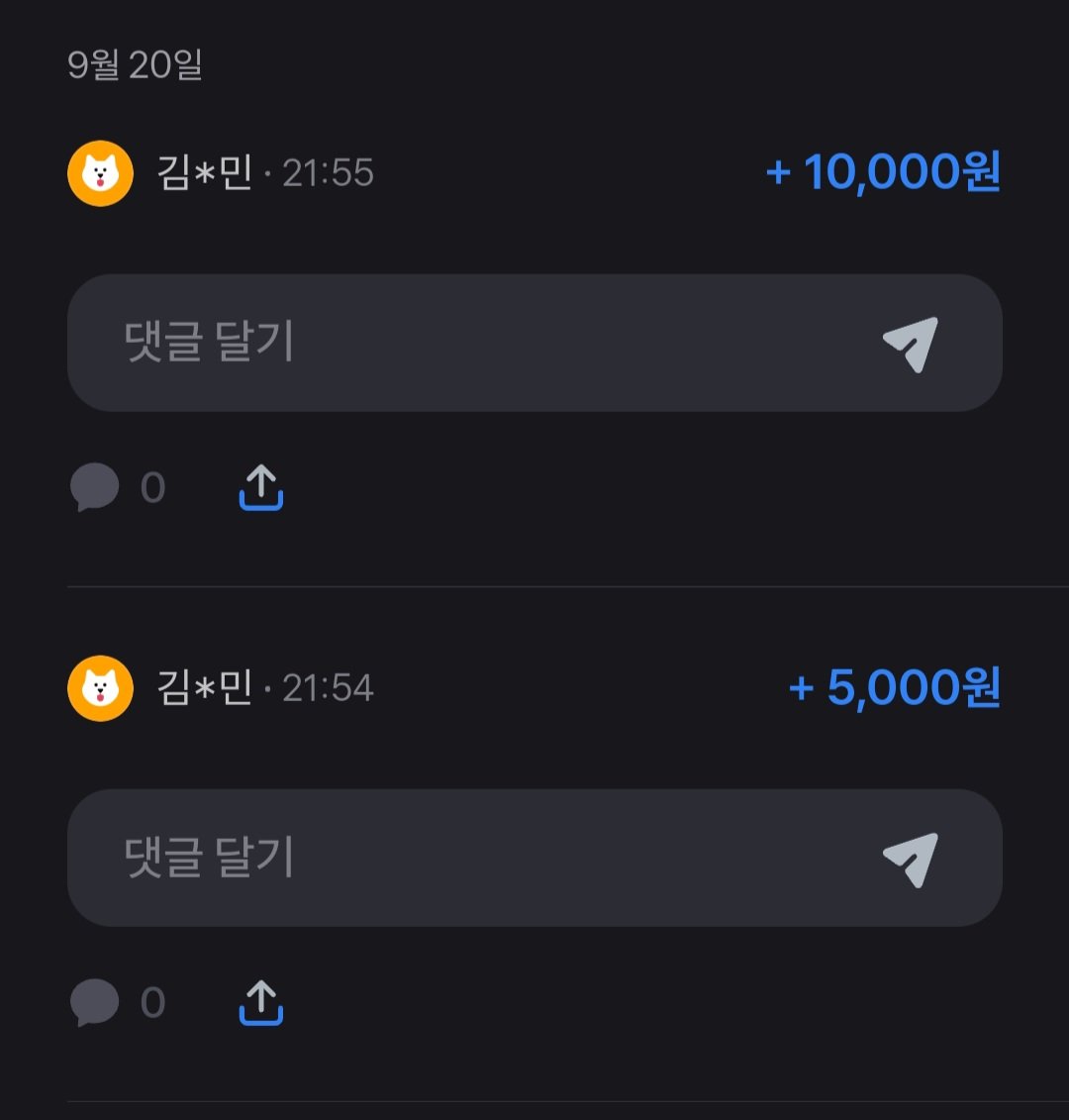The width and height of the screenshot is (1069, 1120).
Task: Select sender name 김*민 at 21:55
Action: 204,173
